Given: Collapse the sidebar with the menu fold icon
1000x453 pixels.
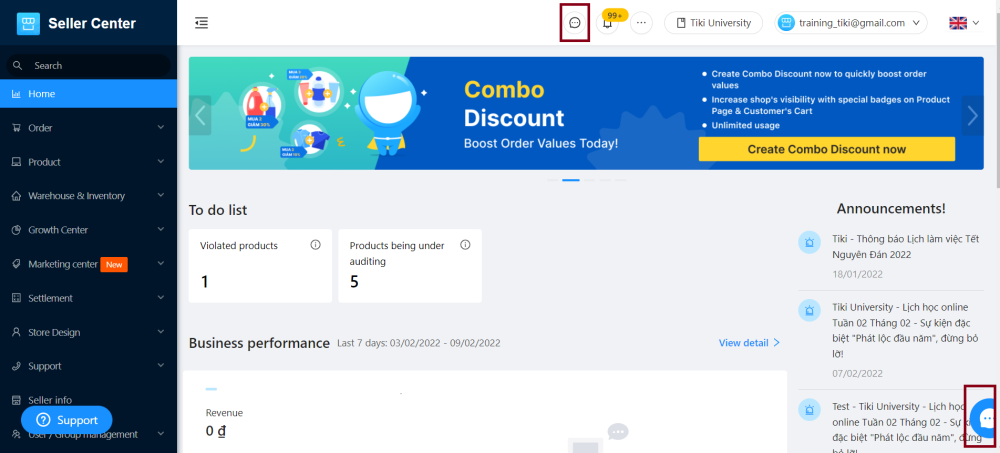Looking at the screenshot, I should pyautogui.click(x=202, y=23).
